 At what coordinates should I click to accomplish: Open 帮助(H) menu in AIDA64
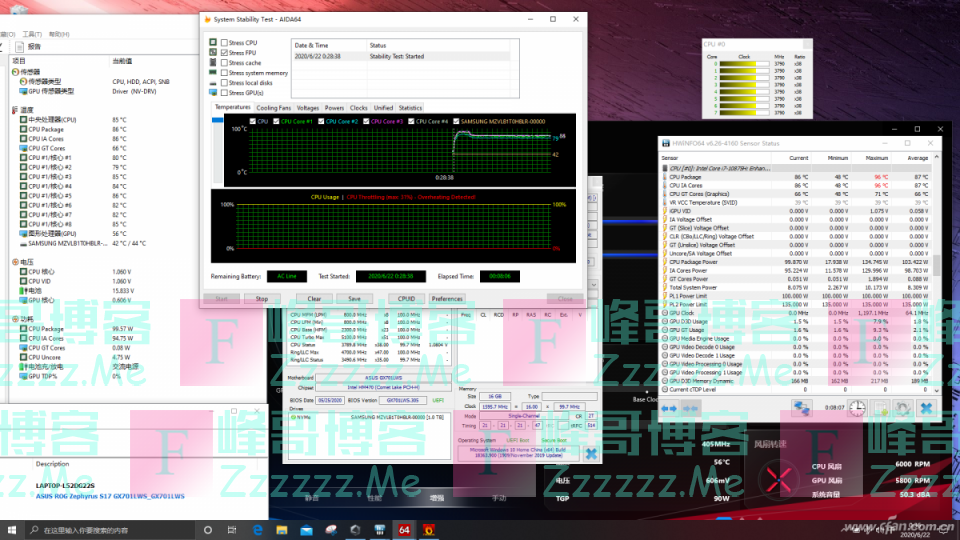59,34
